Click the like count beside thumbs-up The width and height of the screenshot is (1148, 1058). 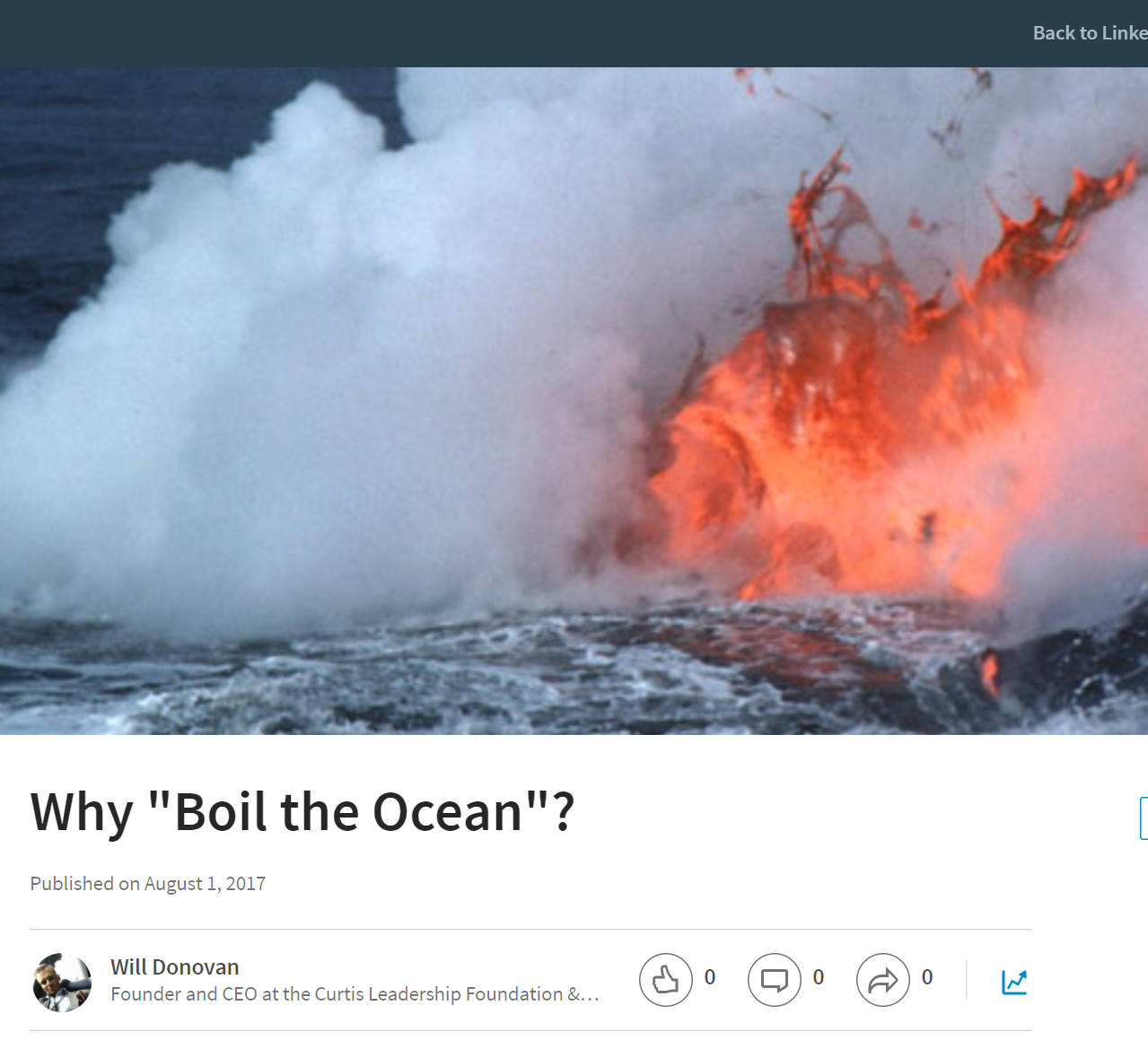(x=710, y=977)
